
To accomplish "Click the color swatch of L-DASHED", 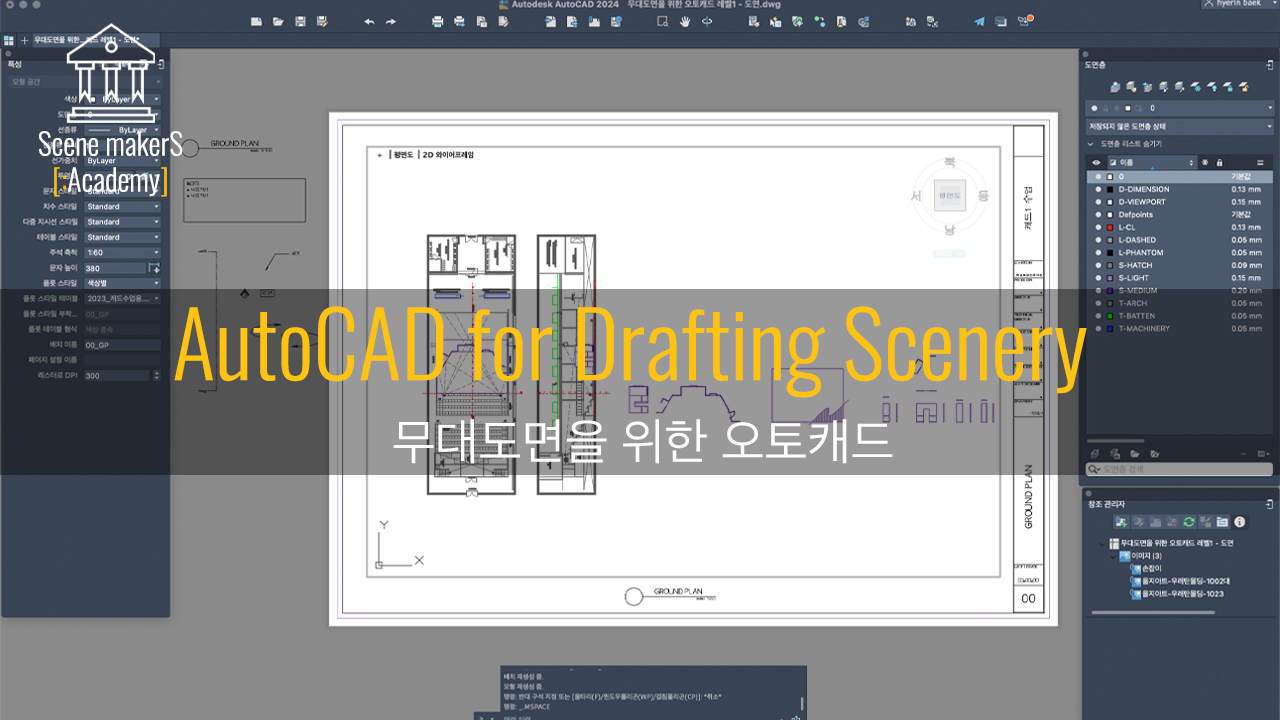I will [1110, 240].
